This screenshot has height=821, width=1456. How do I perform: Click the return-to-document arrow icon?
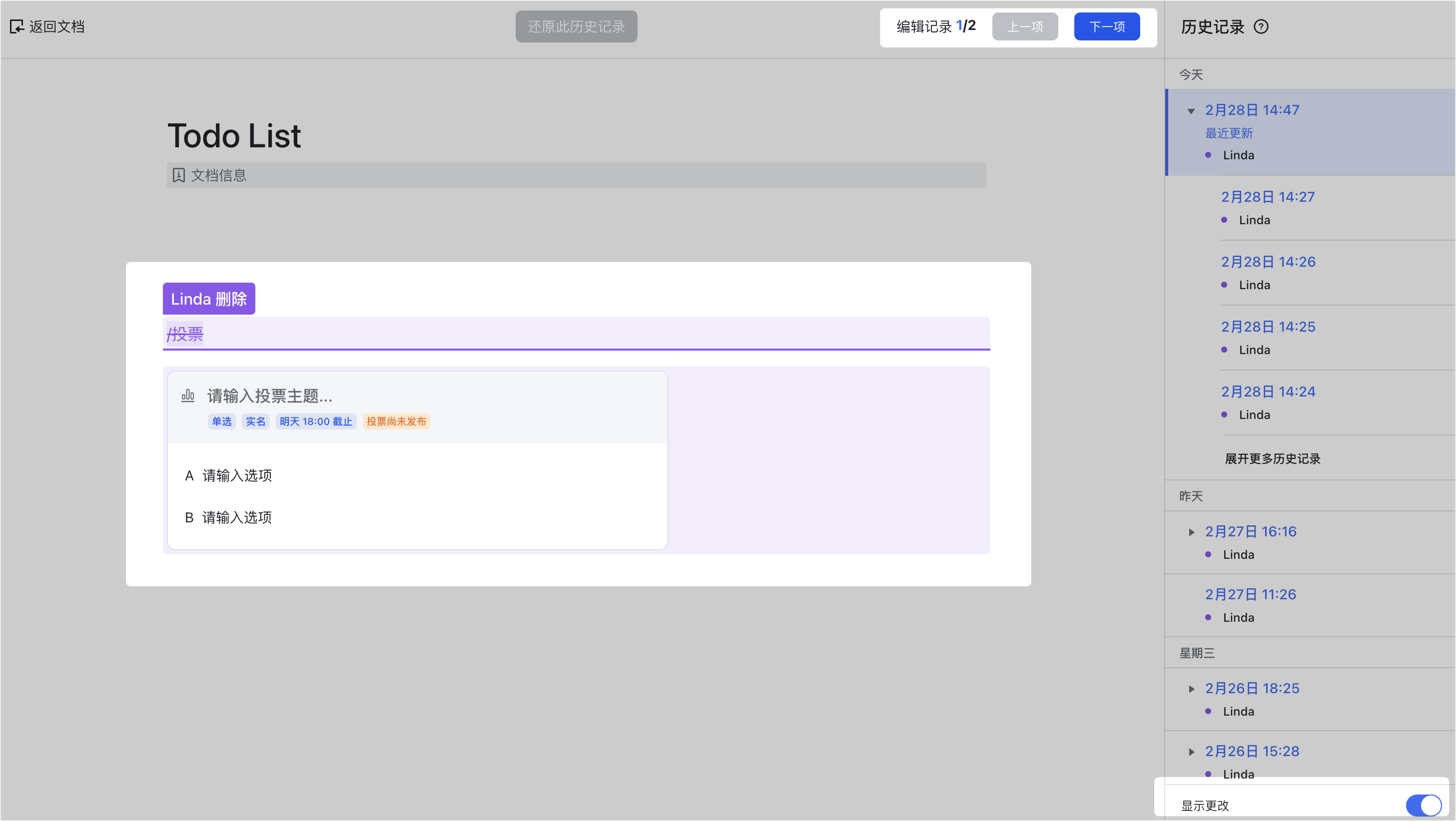pos(17,26)
